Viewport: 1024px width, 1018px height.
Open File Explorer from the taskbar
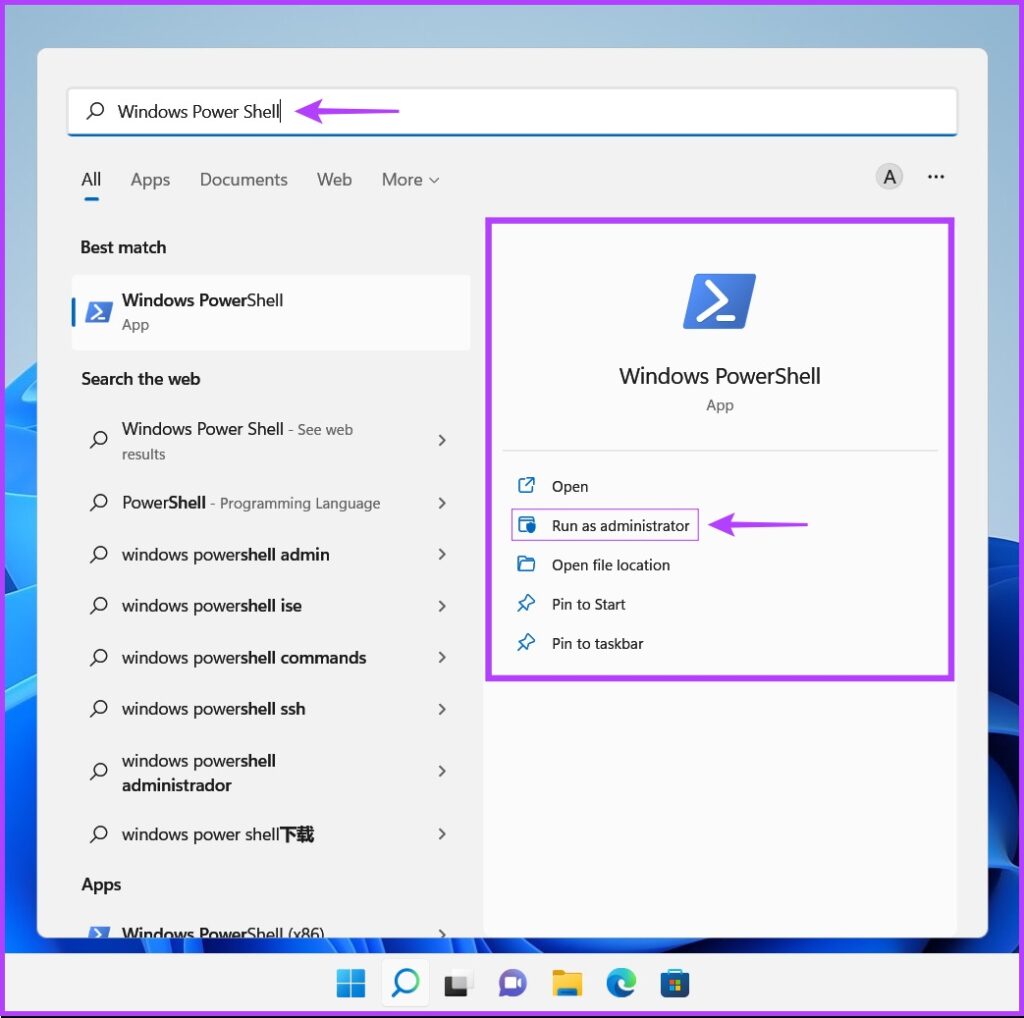pyautogui.click(x=567, y=984)
